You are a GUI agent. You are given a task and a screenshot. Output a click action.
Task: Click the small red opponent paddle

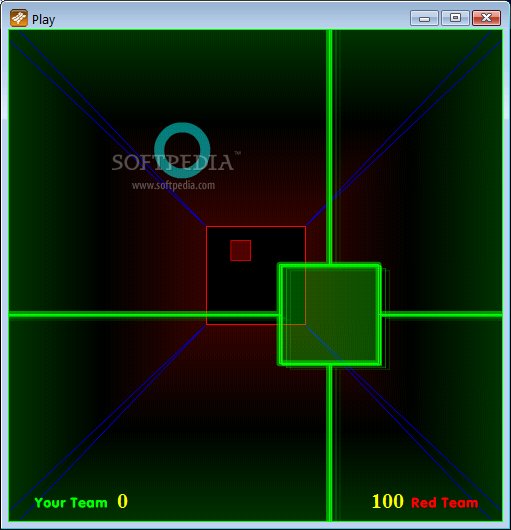pos(241,250)
